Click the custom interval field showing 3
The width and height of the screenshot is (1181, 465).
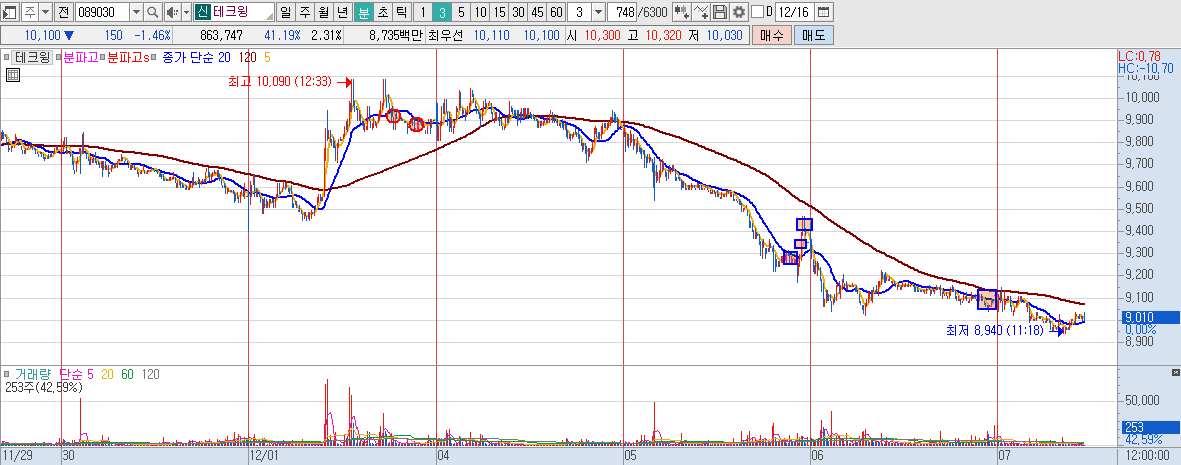point(579,12)
